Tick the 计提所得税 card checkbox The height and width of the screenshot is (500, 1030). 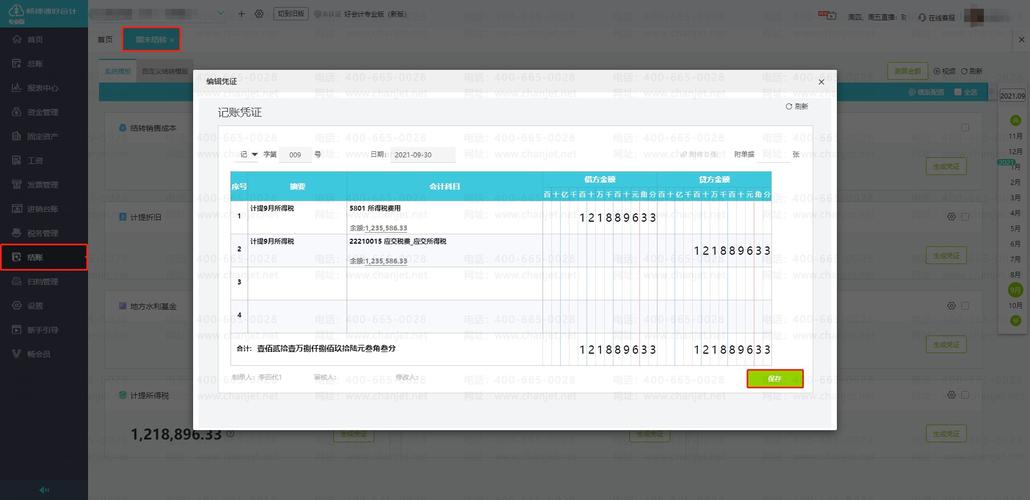pyautogui.click(x=965, y=395)
